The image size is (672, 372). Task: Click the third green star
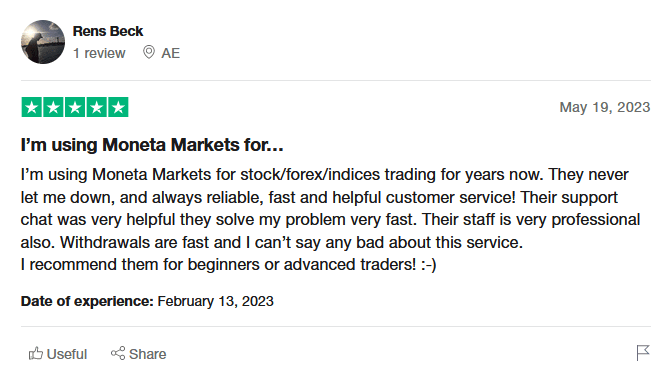(75, 107)
